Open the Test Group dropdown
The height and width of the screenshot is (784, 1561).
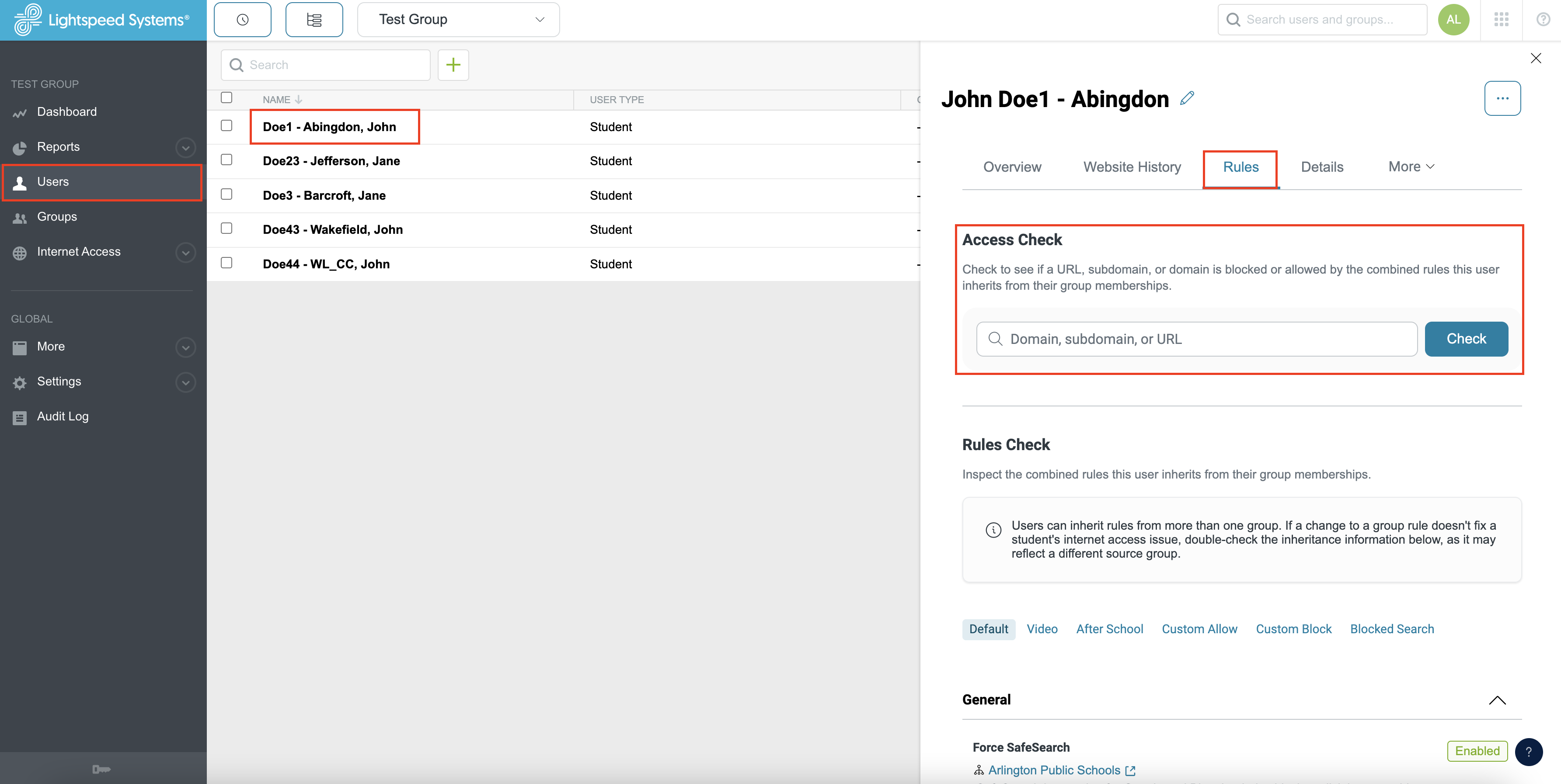[x=458, y=19]
